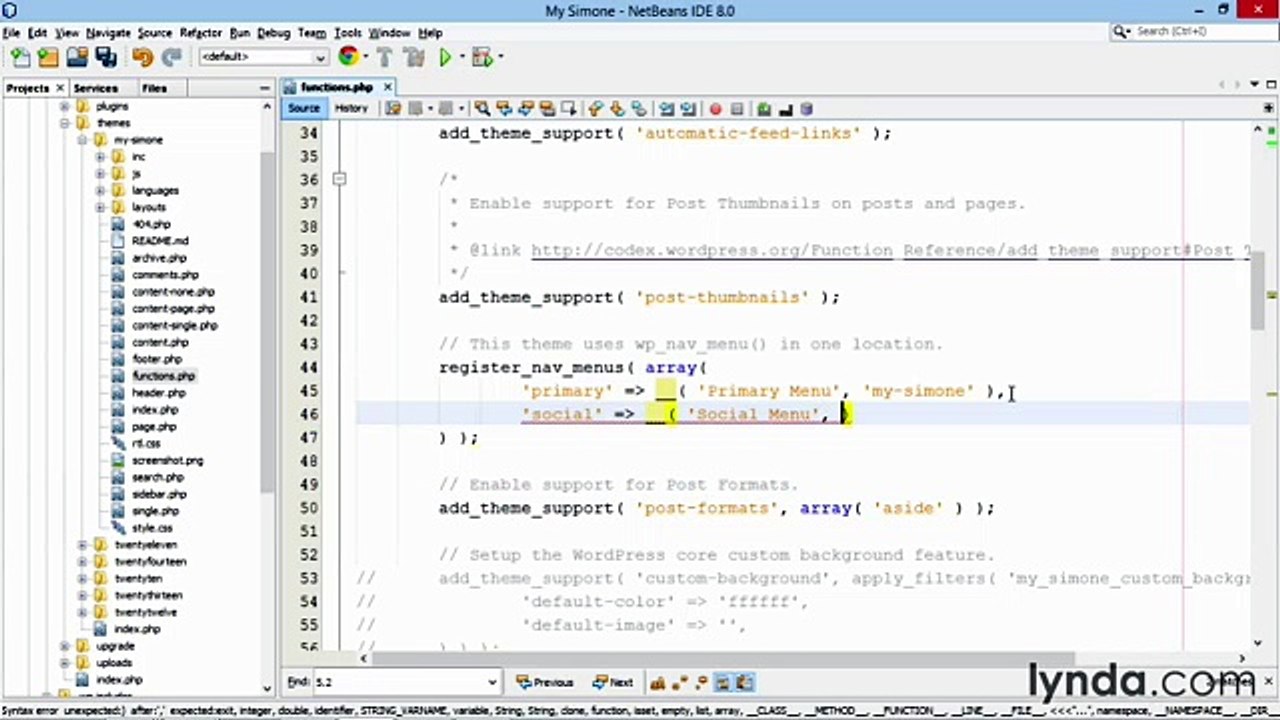Open the Refactor menu
This screenshot has width=1280, height=720.
pos(200,33)
